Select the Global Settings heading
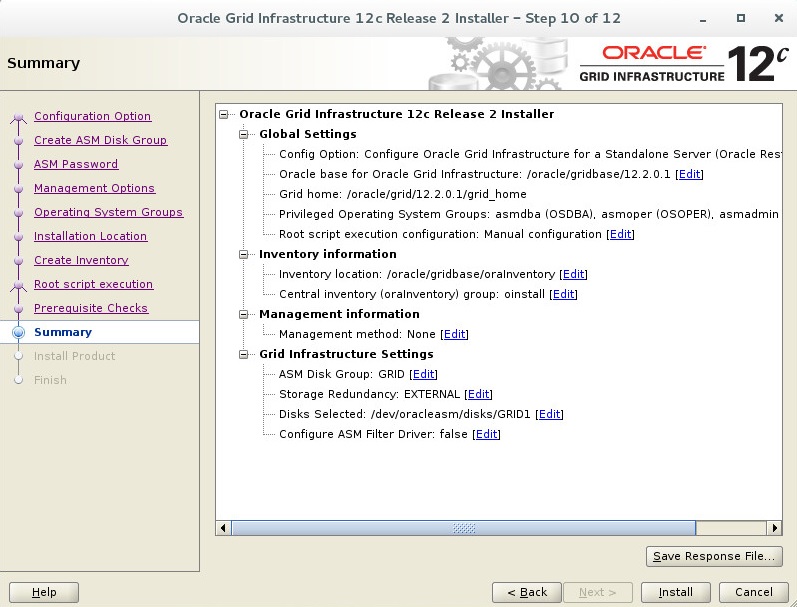The height and width of the screenshot is (607, 797). coord(308,134)
